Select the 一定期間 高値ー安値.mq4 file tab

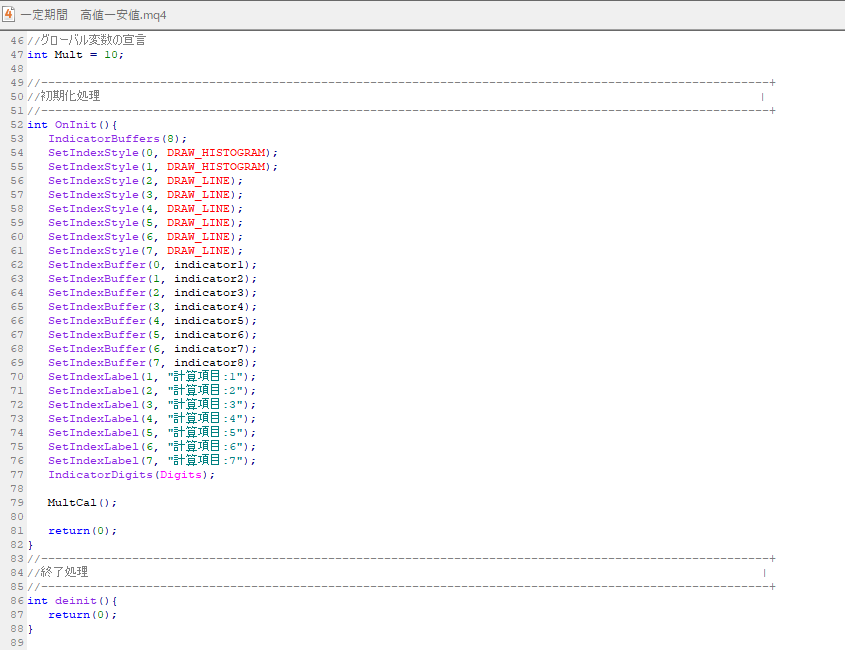[x=95, y=14]
